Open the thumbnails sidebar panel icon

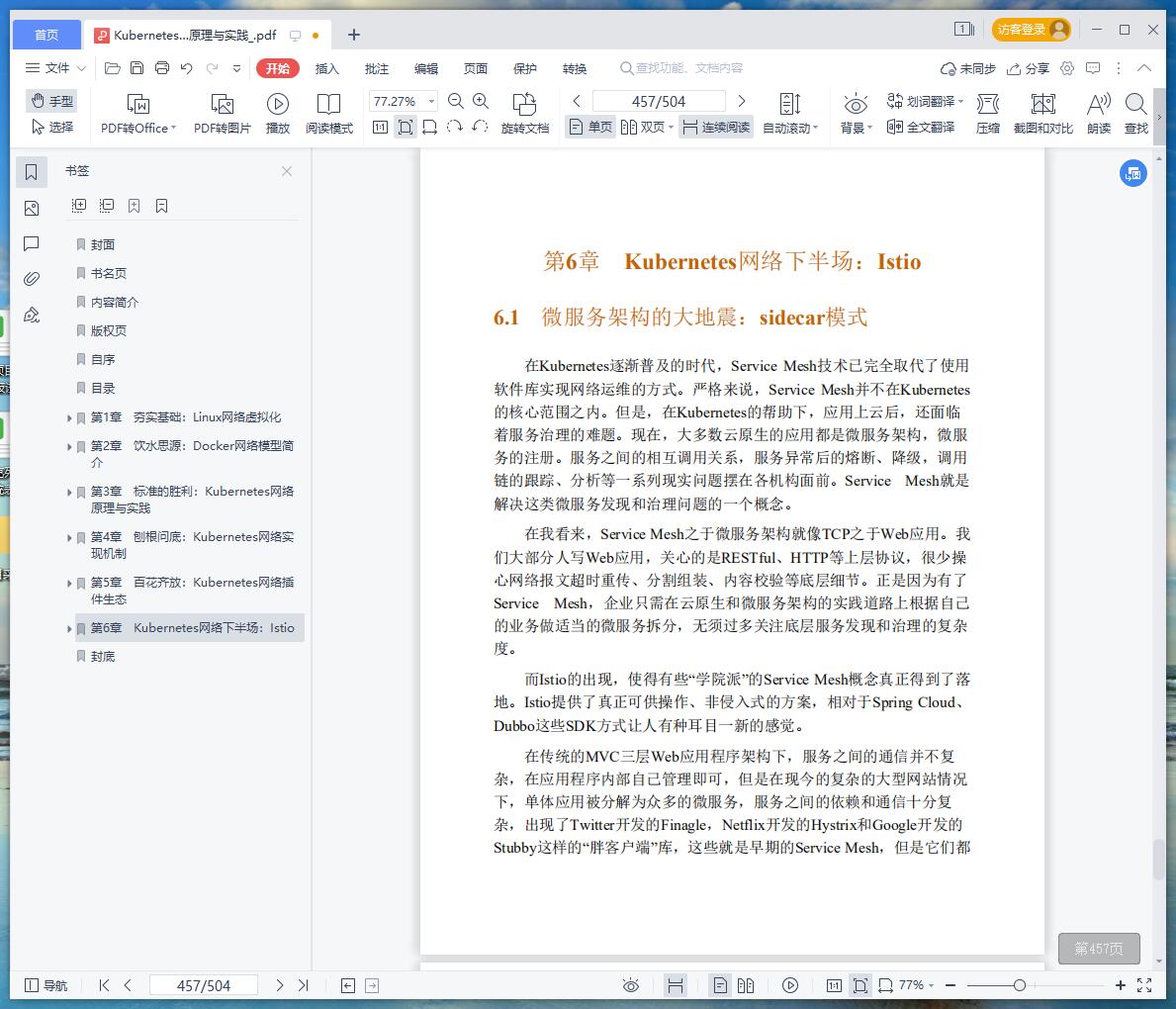(32, 208)
